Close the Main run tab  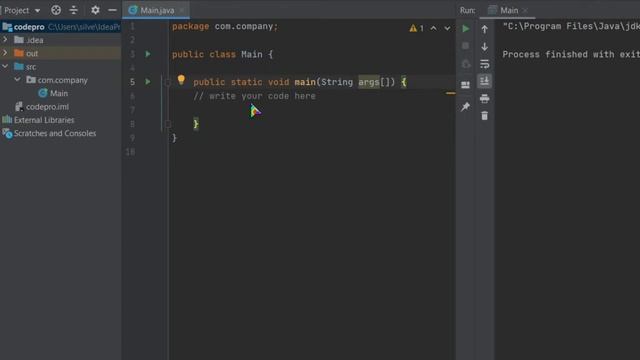525,10
